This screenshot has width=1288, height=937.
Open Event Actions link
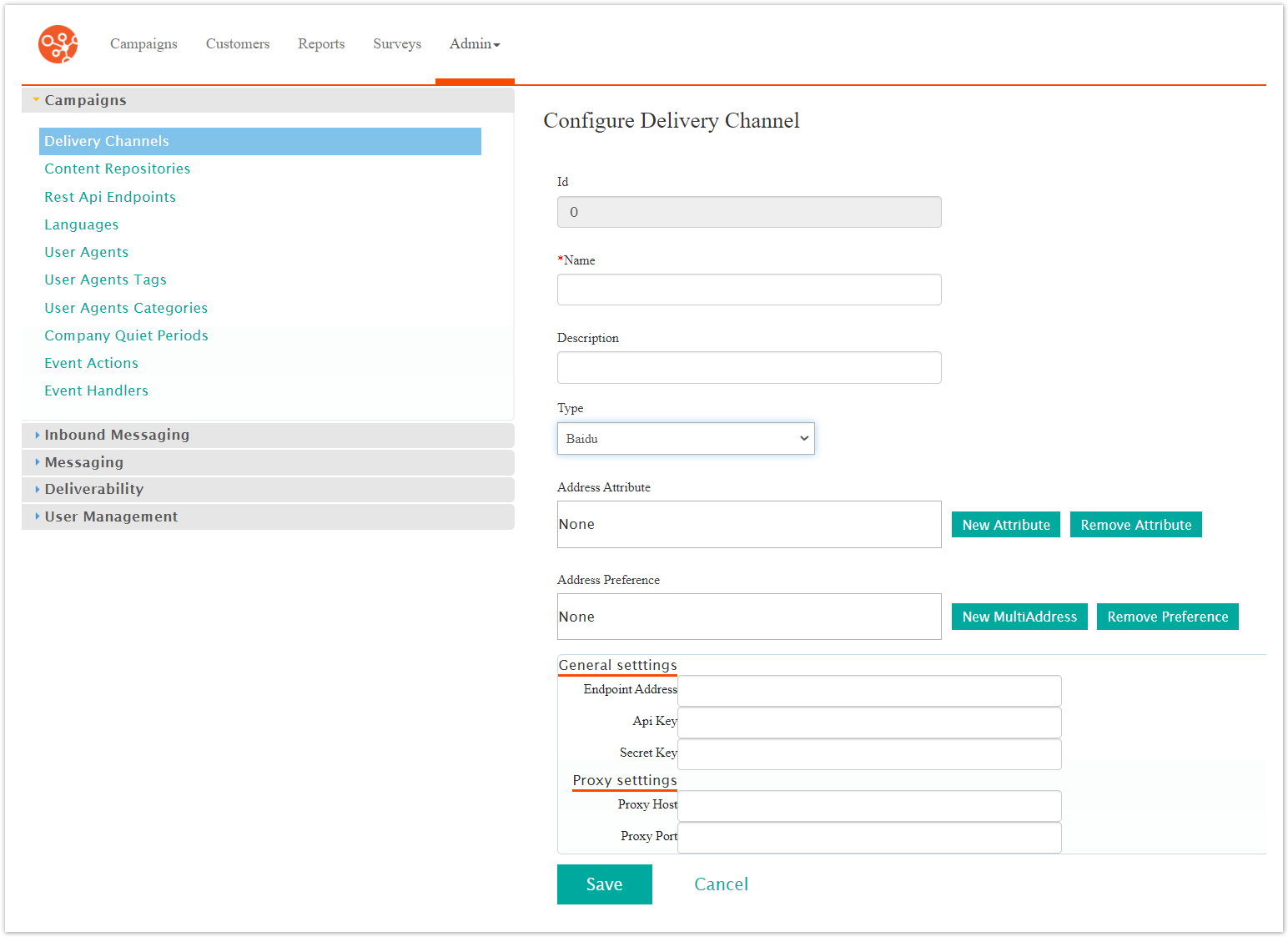pos(92,363)
